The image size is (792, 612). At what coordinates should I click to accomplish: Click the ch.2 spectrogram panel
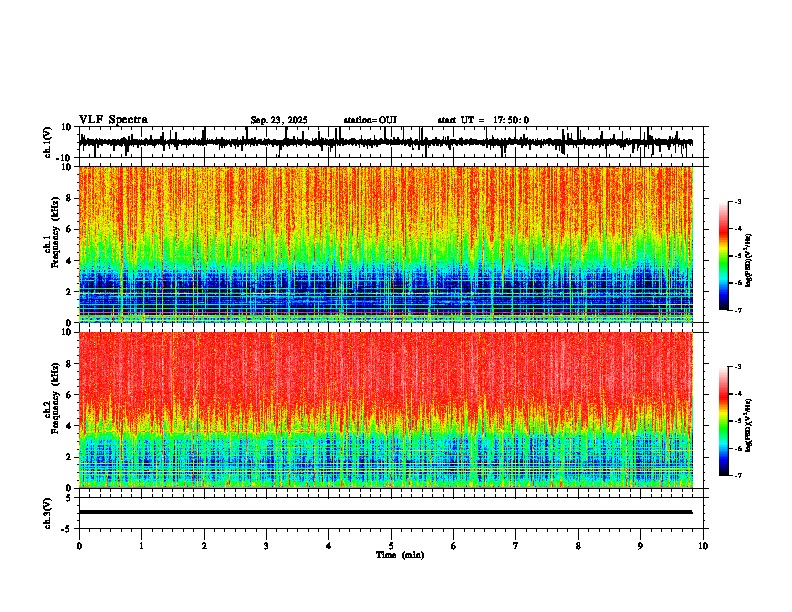(386, 410)
